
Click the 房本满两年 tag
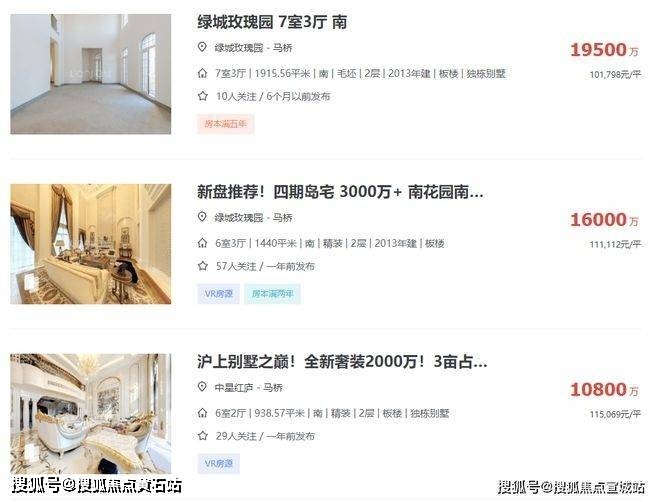272,294
